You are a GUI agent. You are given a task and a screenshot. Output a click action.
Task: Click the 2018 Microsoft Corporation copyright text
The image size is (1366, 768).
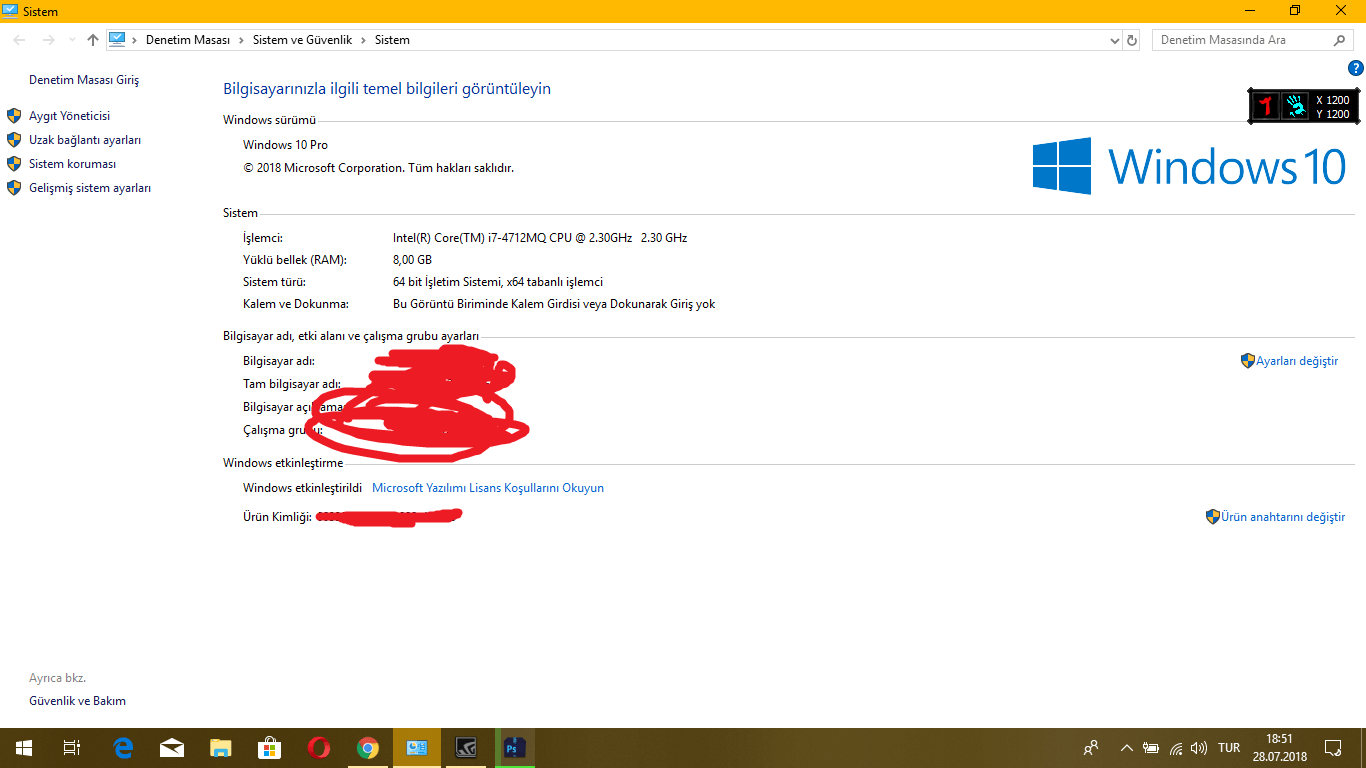tap(378, 168)
